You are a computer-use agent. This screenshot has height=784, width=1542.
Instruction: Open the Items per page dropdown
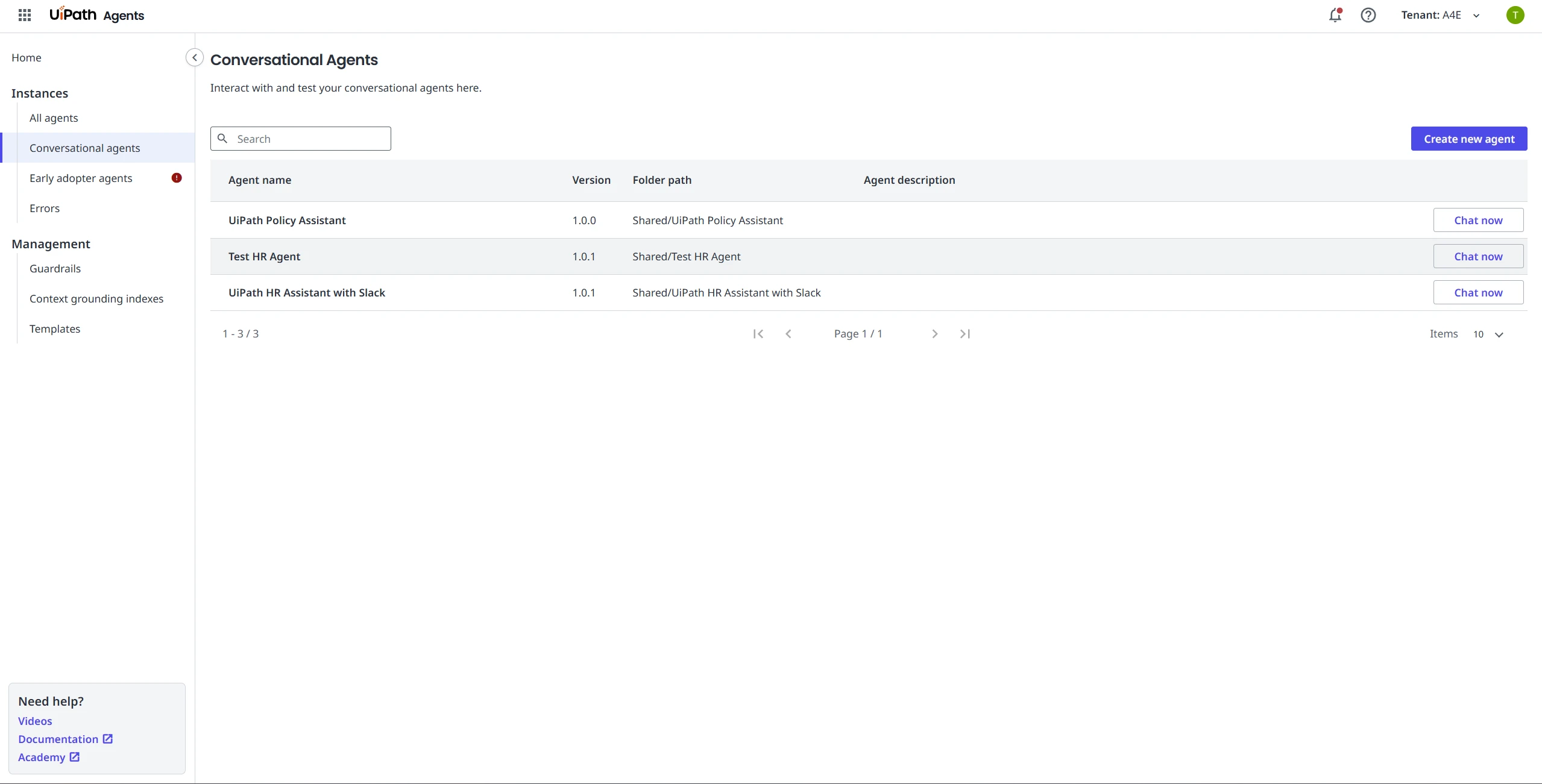(1488, 334)
